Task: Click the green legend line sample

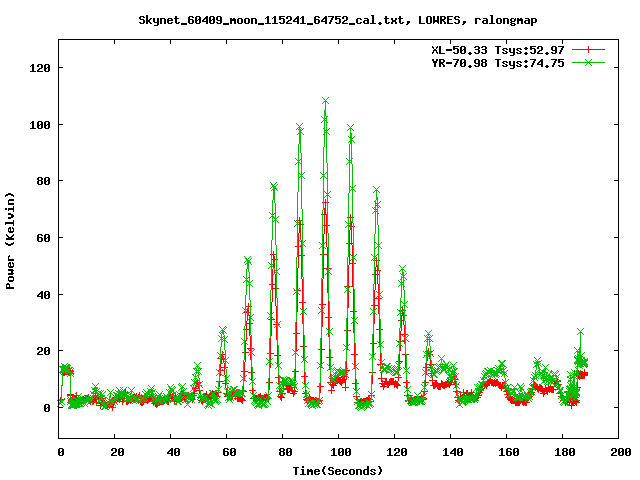Action: pos(588,62)
